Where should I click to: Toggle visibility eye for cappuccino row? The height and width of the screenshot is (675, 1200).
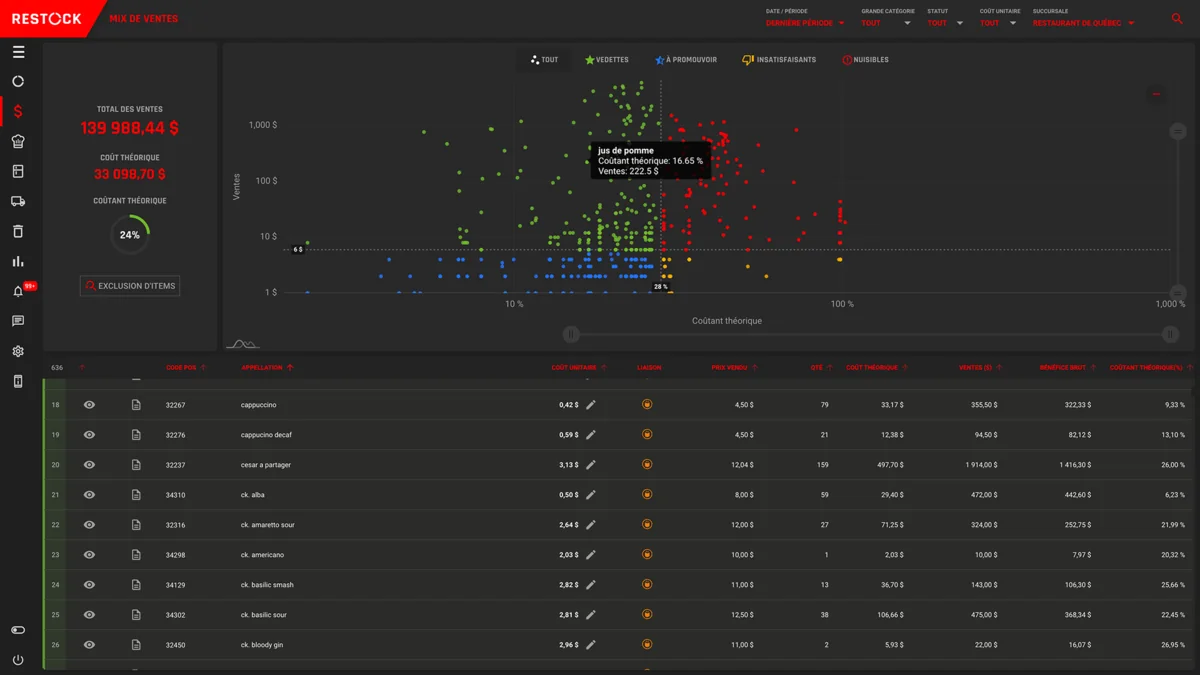pos(89,405)
